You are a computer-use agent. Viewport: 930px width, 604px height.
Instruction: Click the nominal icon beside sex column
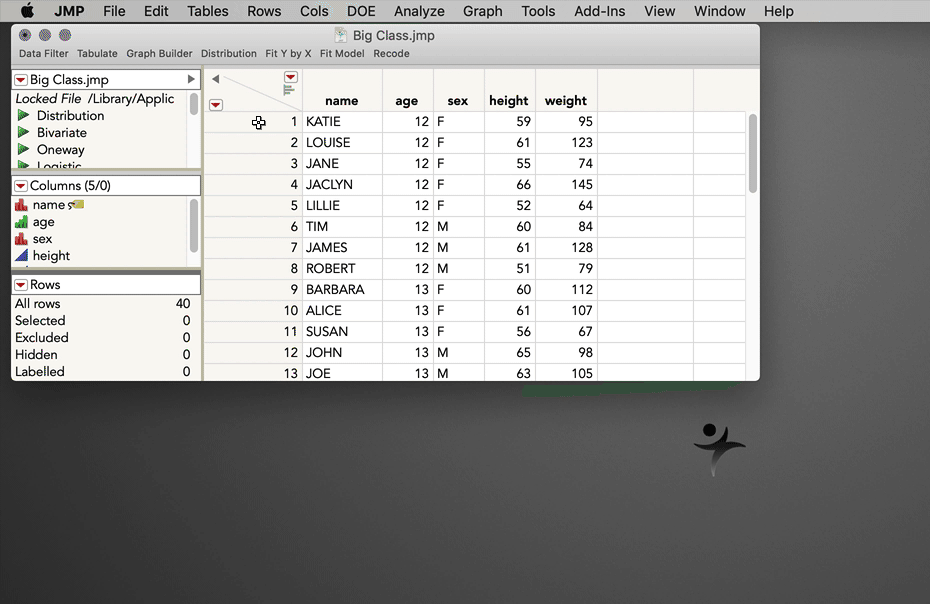click(x=21, y=239)
